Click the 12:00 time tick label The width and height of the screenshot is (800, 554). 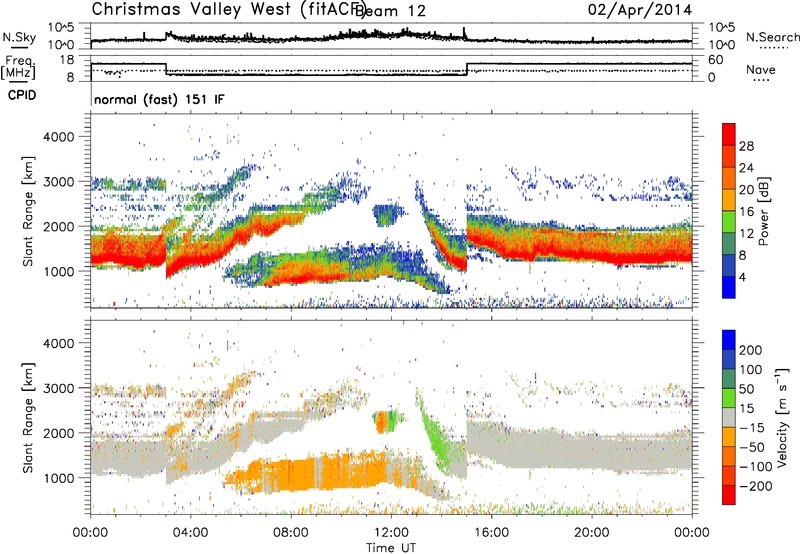point(391,533)
